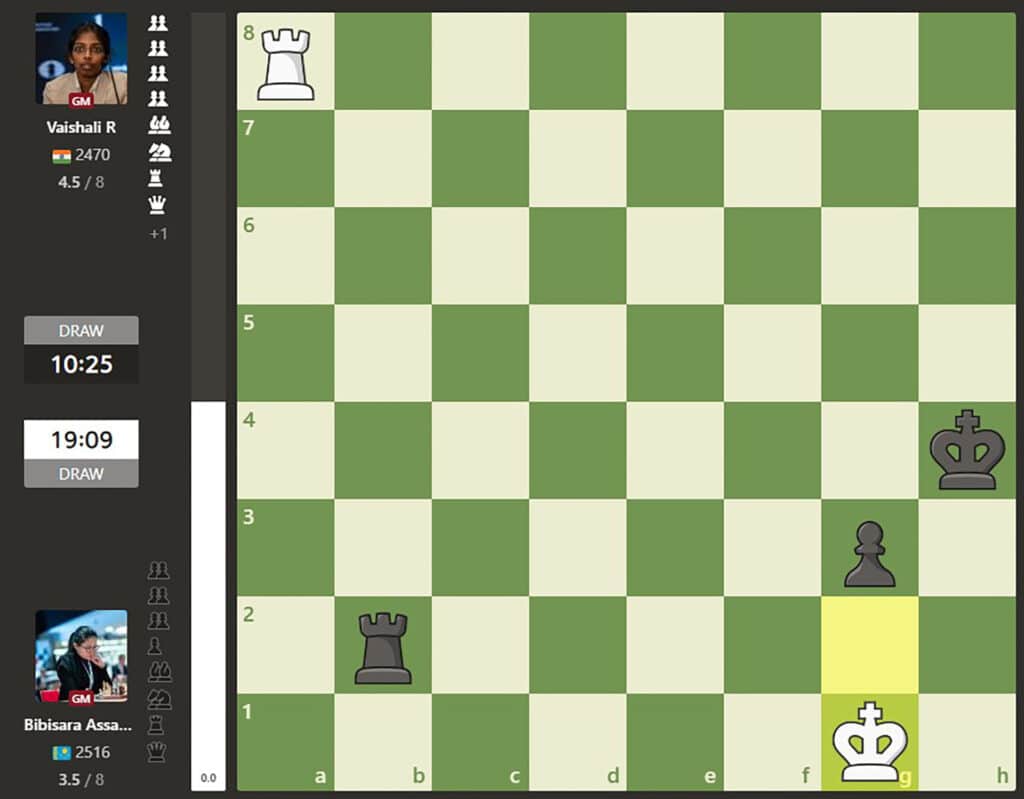
Task: Click the white rook on a8
Action: pos(286,63)
